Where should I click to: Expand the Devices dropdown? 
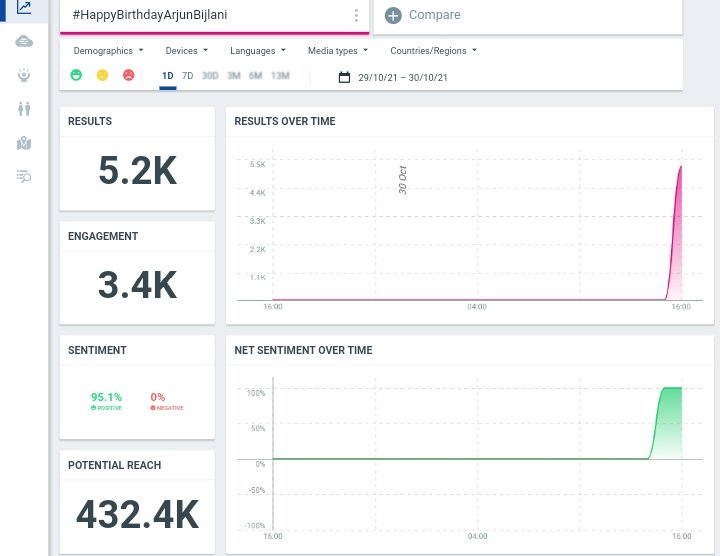[186, 51]
